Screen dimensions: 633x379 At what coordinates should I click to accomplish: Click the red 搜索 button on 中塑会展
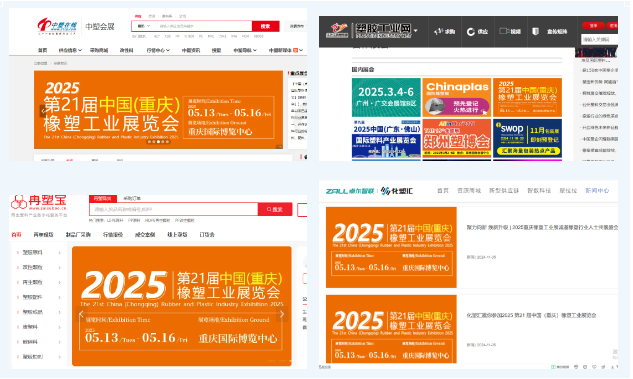[x=265, y=26]
